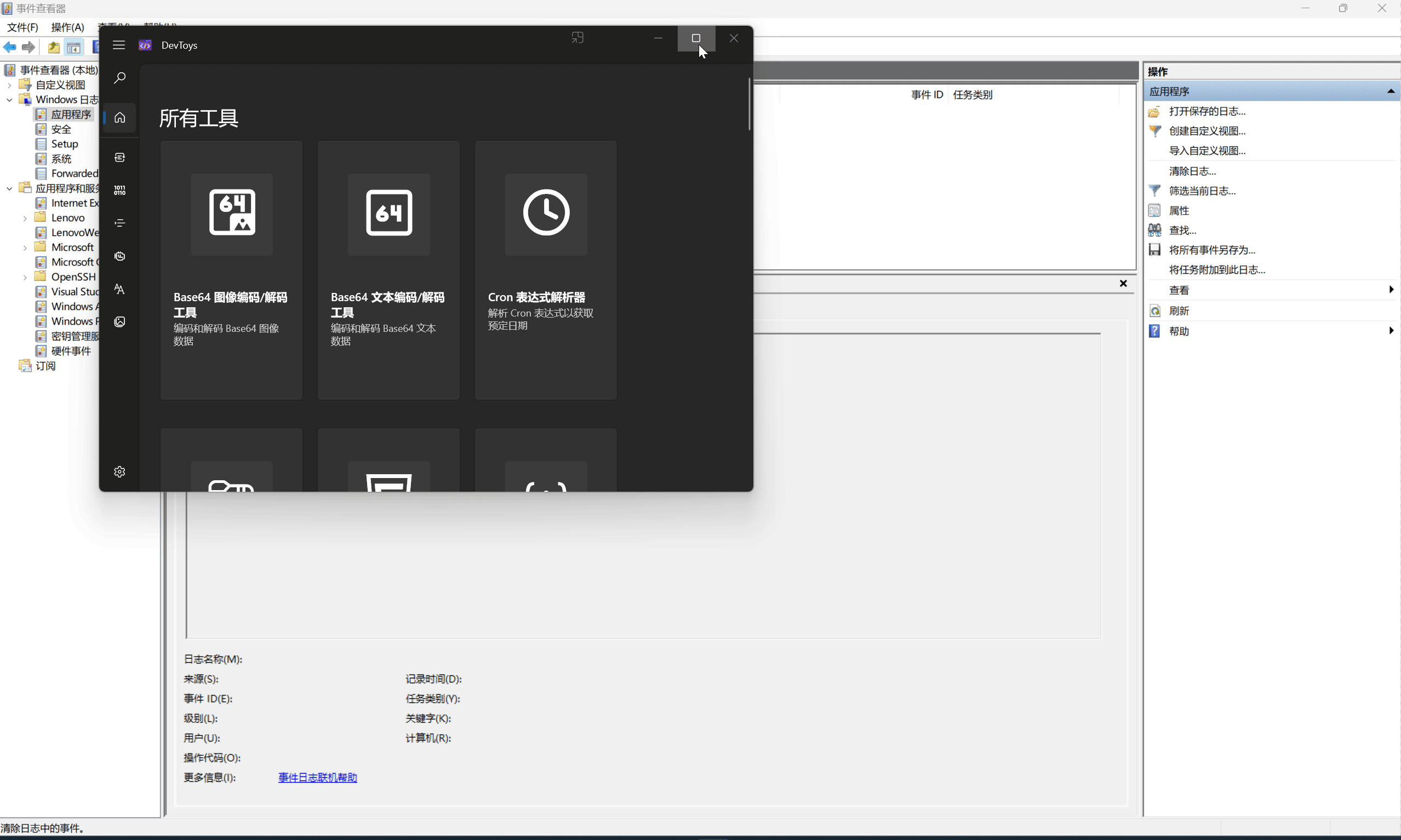The height and width of the screenshot is (840, 1401).
Task: Collapse the Windows 日志 tree node
Action: pyautogui.click(x=9, y=100)
